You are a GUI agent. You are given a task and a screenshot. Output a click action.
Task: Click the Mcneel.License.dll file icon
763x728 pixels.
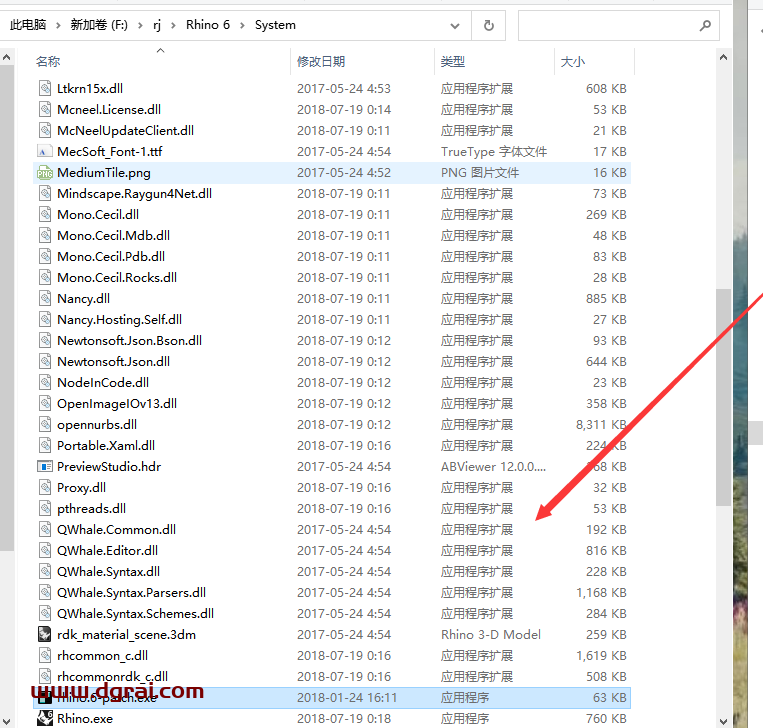[x=45, y=109]
